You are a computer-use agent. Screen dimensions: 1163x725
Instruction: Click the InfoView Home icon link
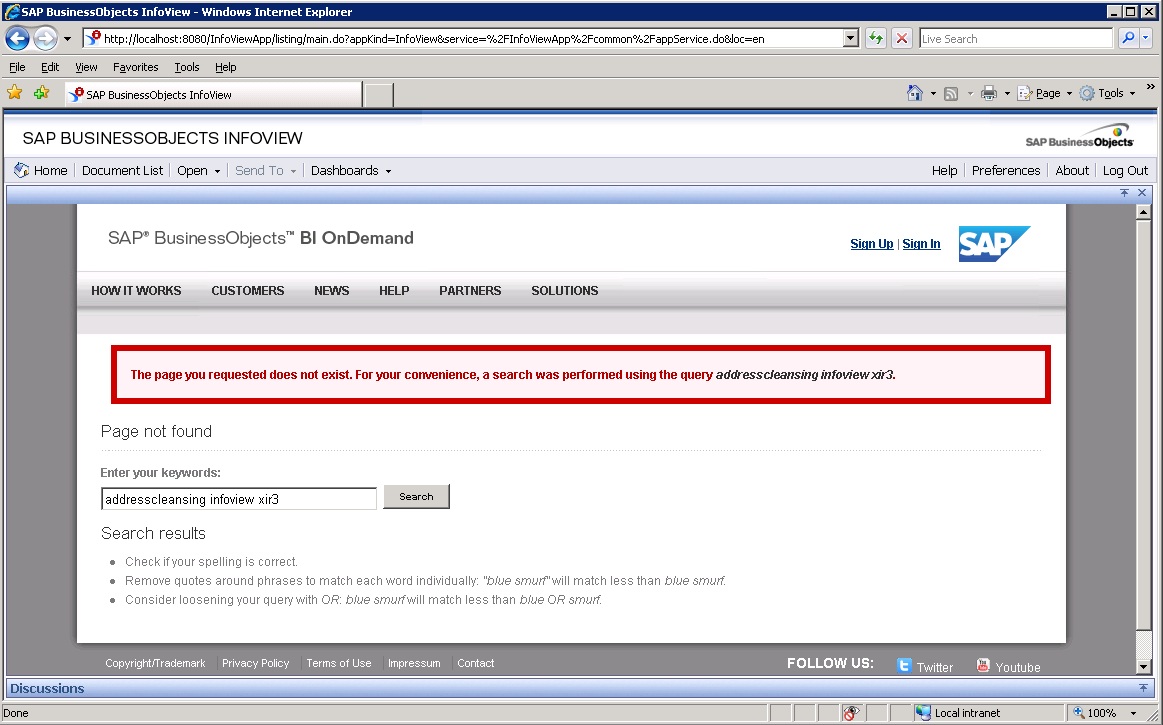coord(41,170)
